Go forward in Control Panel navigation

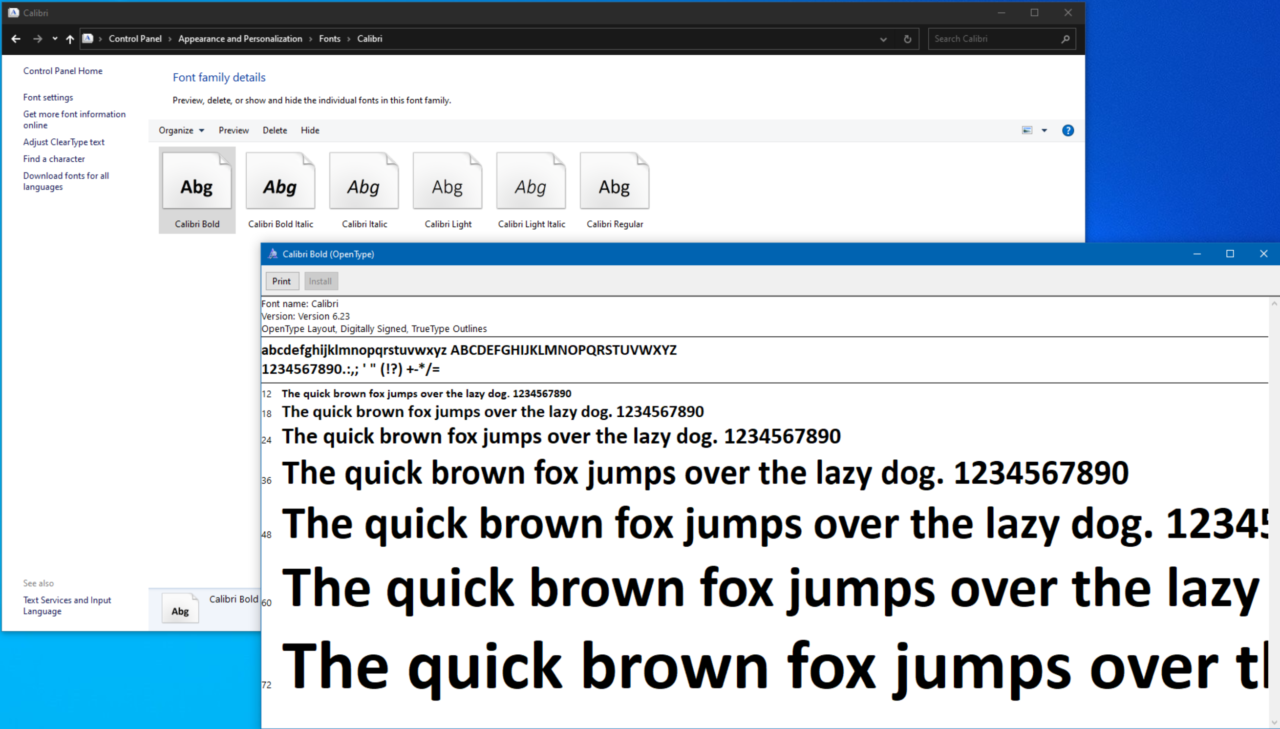click(x=37, y=39)
